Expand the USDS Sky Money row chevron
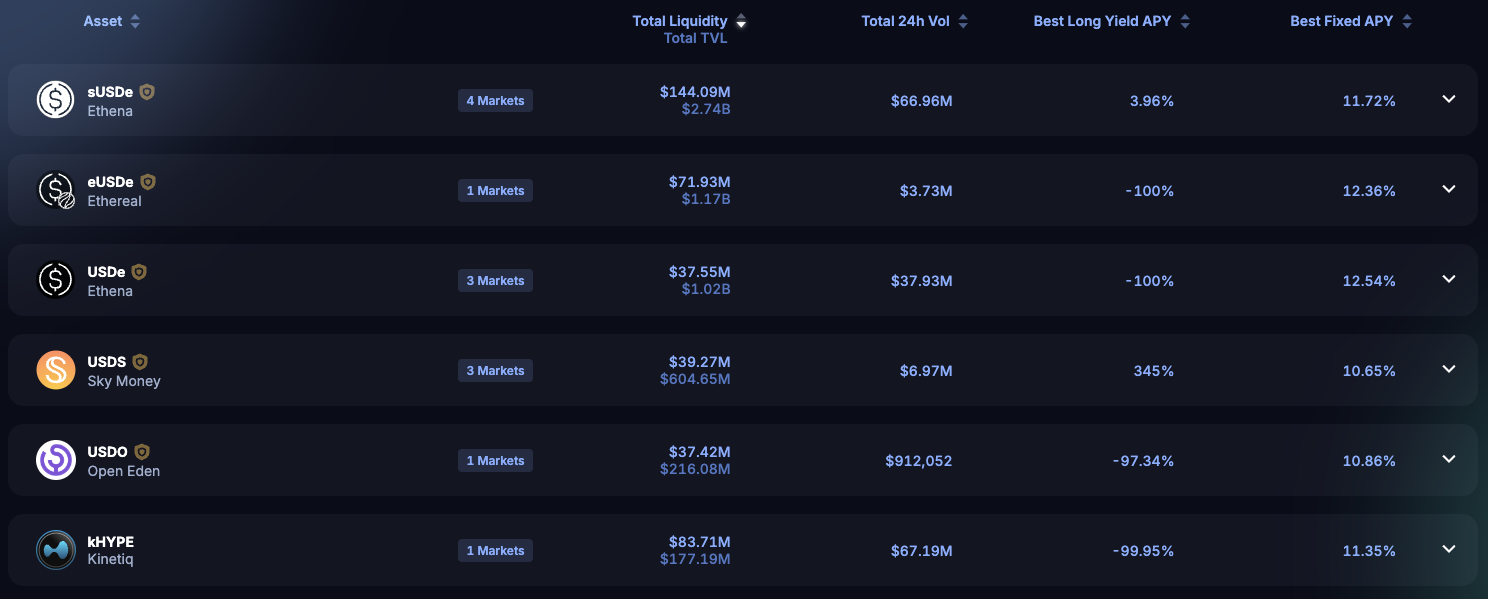1488x599 pixels. pos(1449,369)
